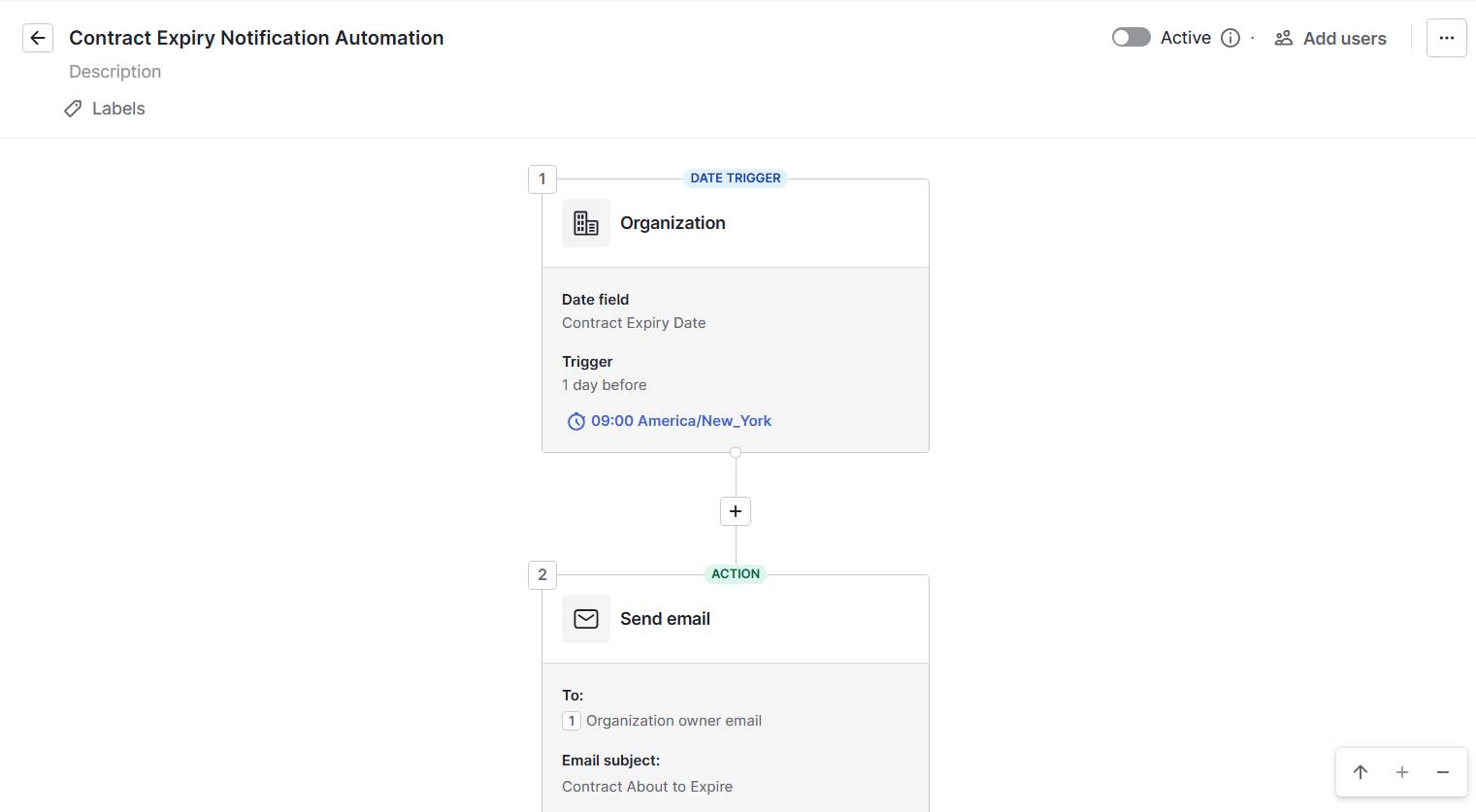Add a step with the plus button between nodes

pyautogui.click(x=736, y=511)
